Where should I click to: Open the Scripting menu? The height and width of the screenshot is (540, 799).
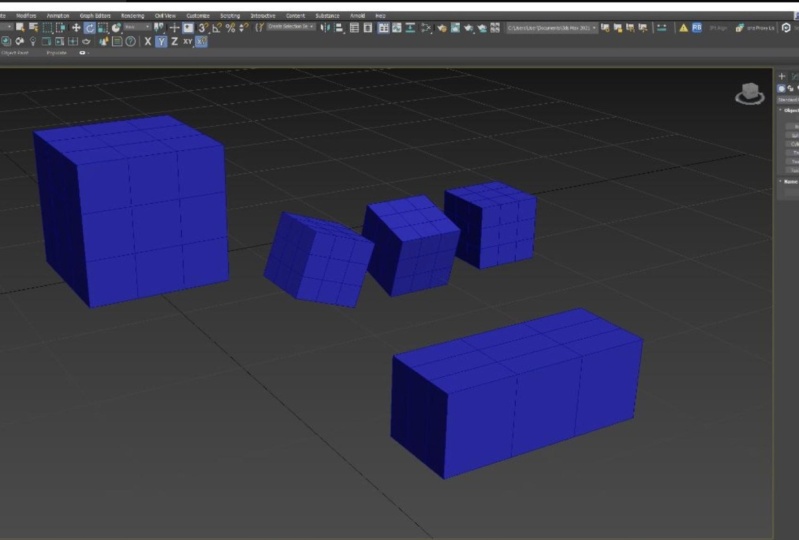click(230, 16)
